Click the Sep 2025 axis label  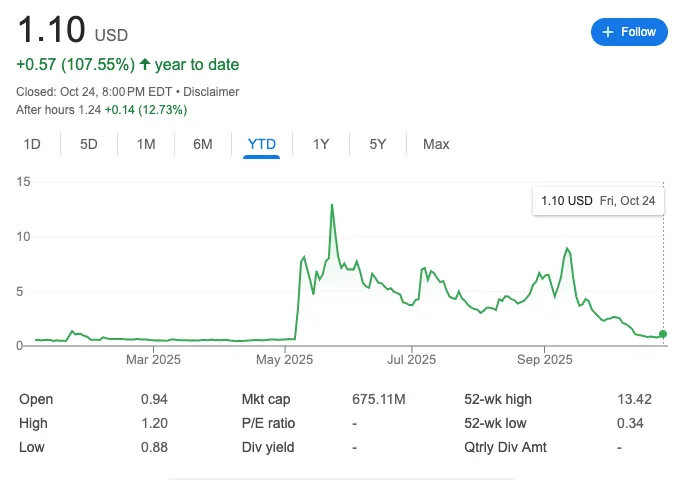tap(543, 358)
